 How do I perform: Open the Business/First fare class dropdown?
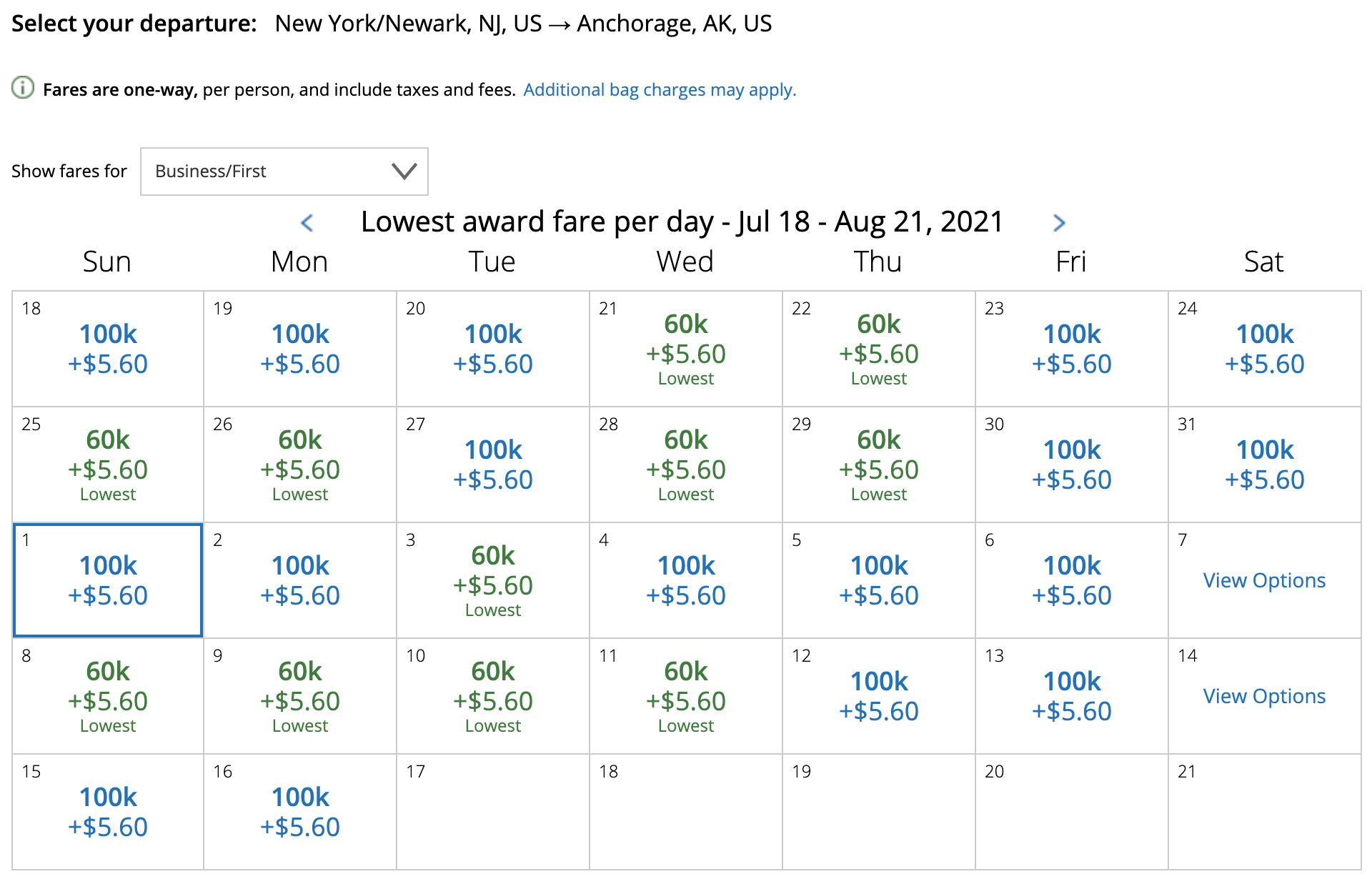click(x=284, y=172)
